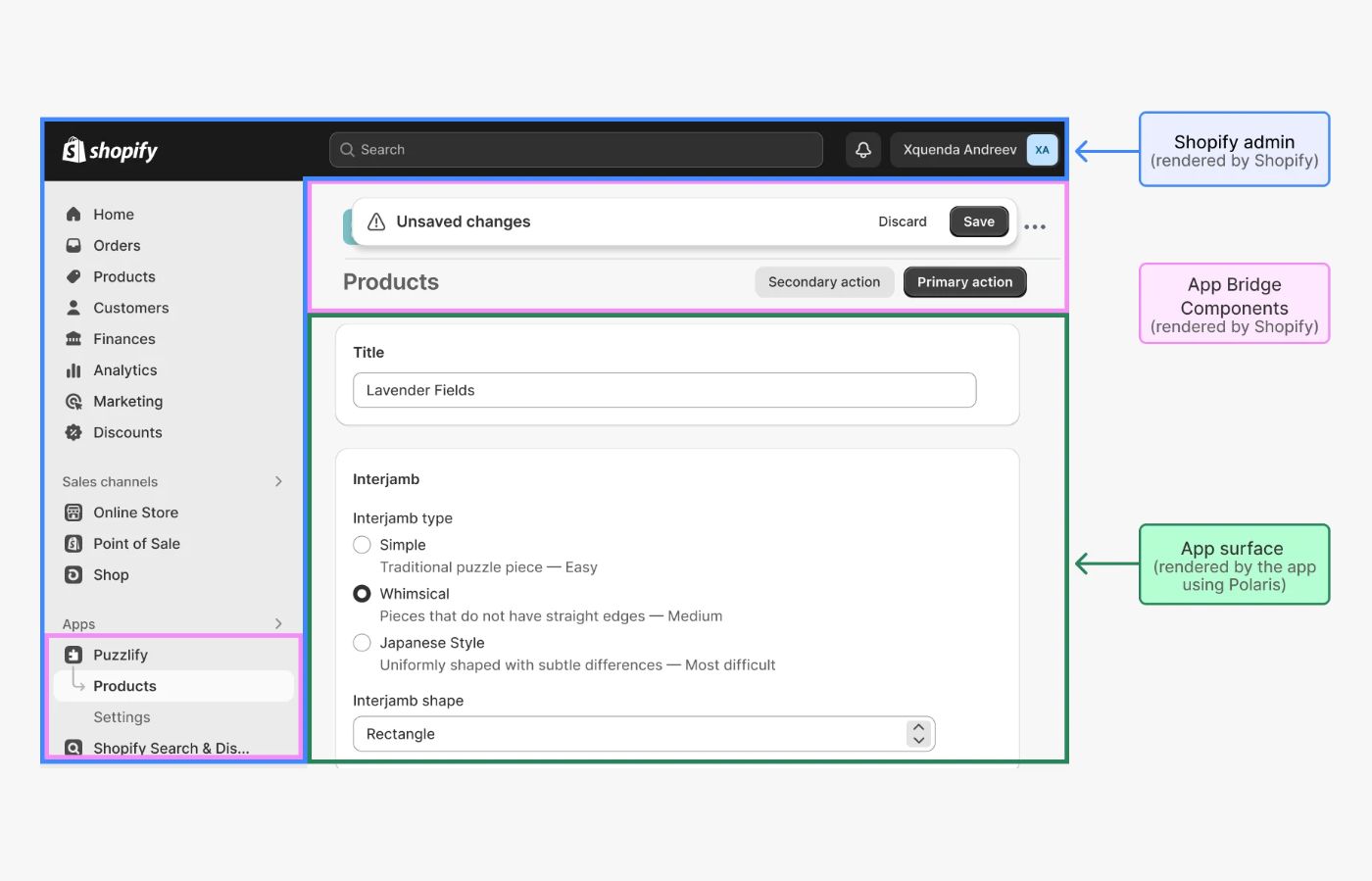Select the Simple interjamb type
The image size is (1372, 881).
pyautogui.click(x=362, y=544)
